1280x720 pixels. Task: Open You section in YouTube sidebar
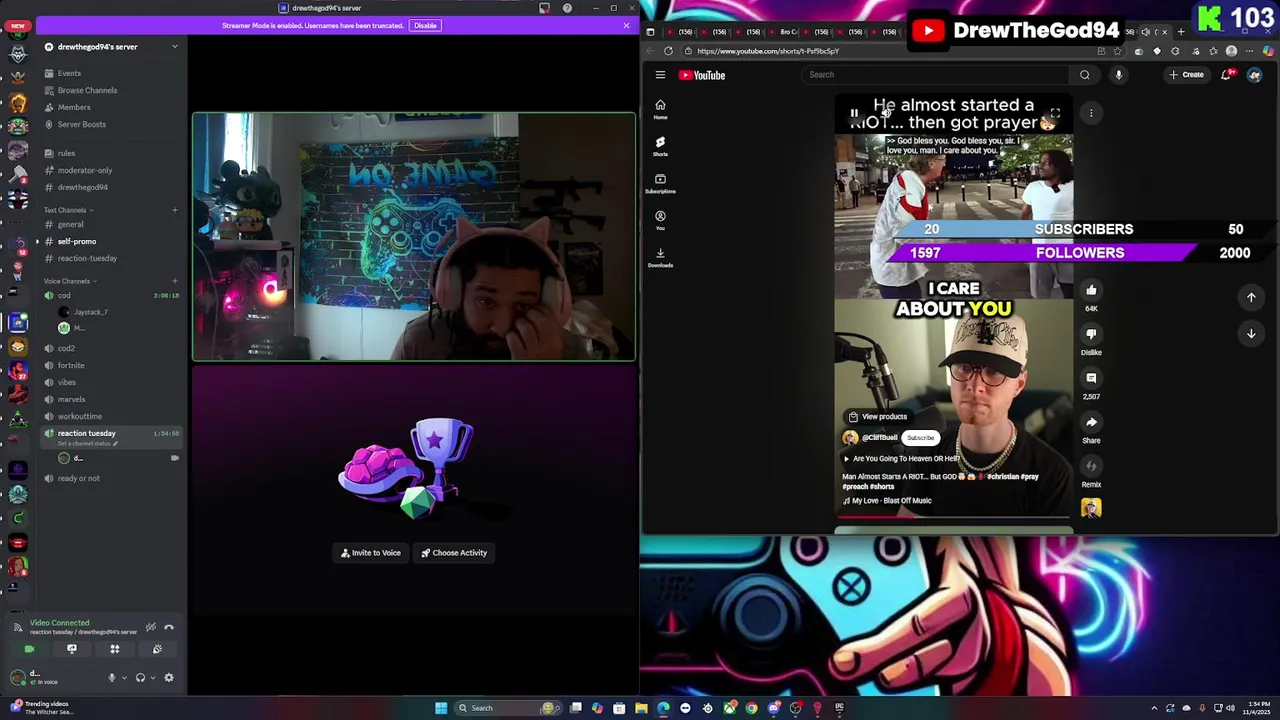click(x=660, y=220)
